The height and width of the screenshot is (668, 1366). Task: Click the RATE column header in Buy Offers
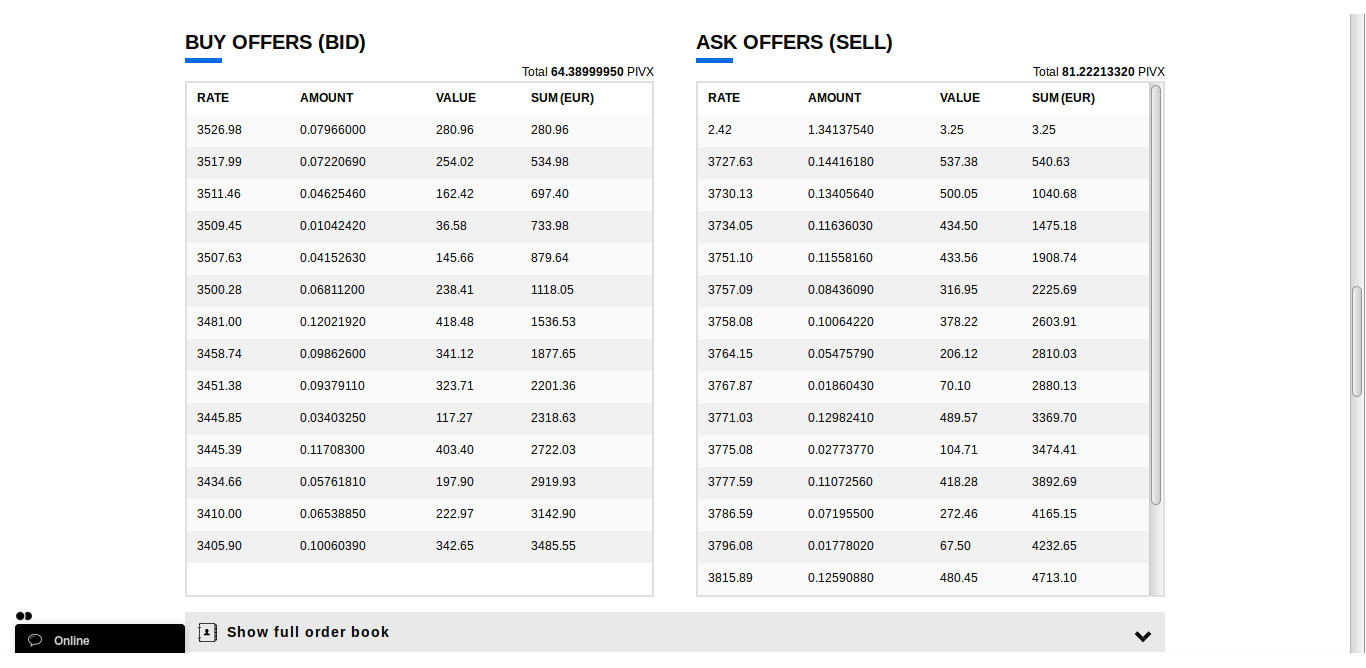coord(213,98)
